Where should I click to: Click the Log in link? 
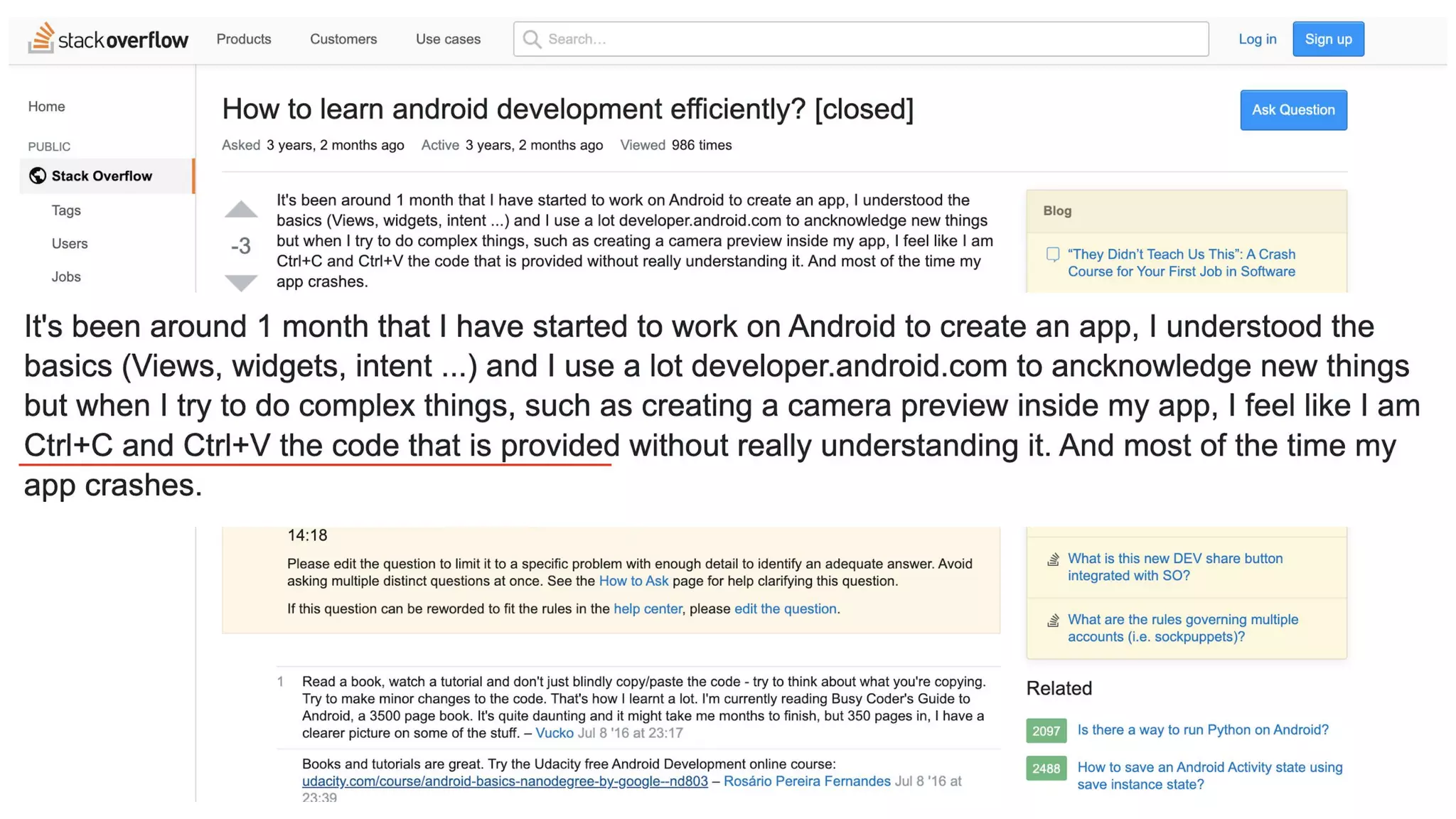[x=1257, y=39]
